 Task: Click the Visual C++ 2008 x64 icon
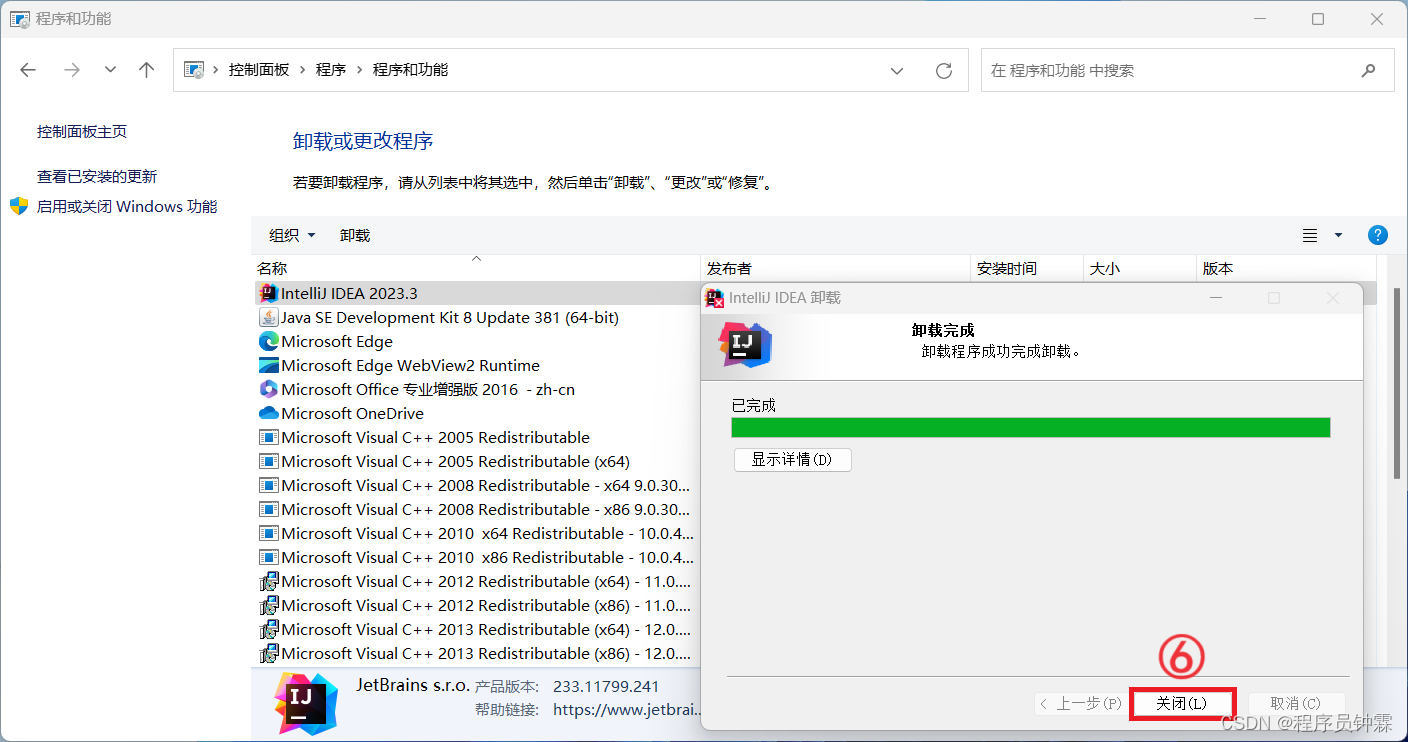(268, 485)
